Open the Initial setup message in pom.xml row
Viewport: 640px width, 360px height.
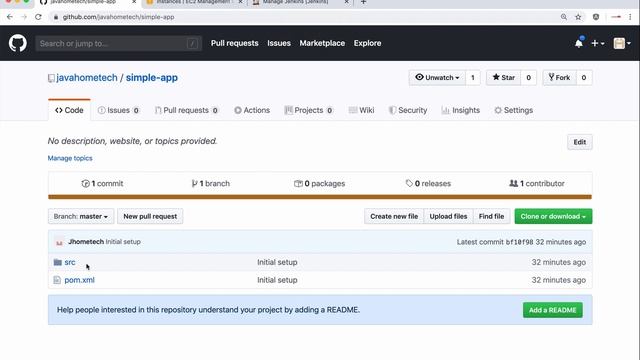point(277,280)
